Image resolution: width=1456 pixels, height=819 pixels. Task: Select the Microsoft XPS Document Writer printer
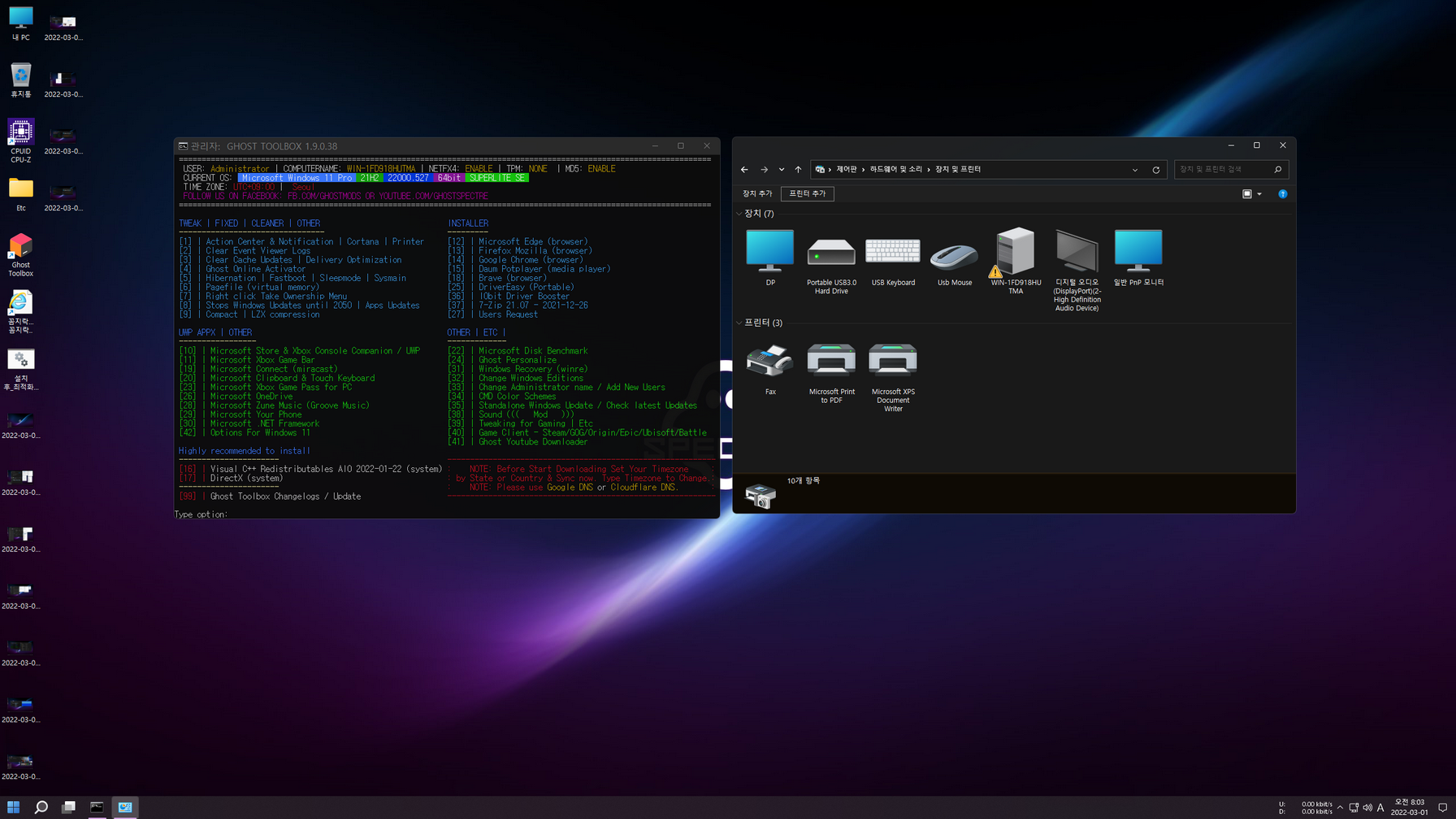tap(893, 378)
